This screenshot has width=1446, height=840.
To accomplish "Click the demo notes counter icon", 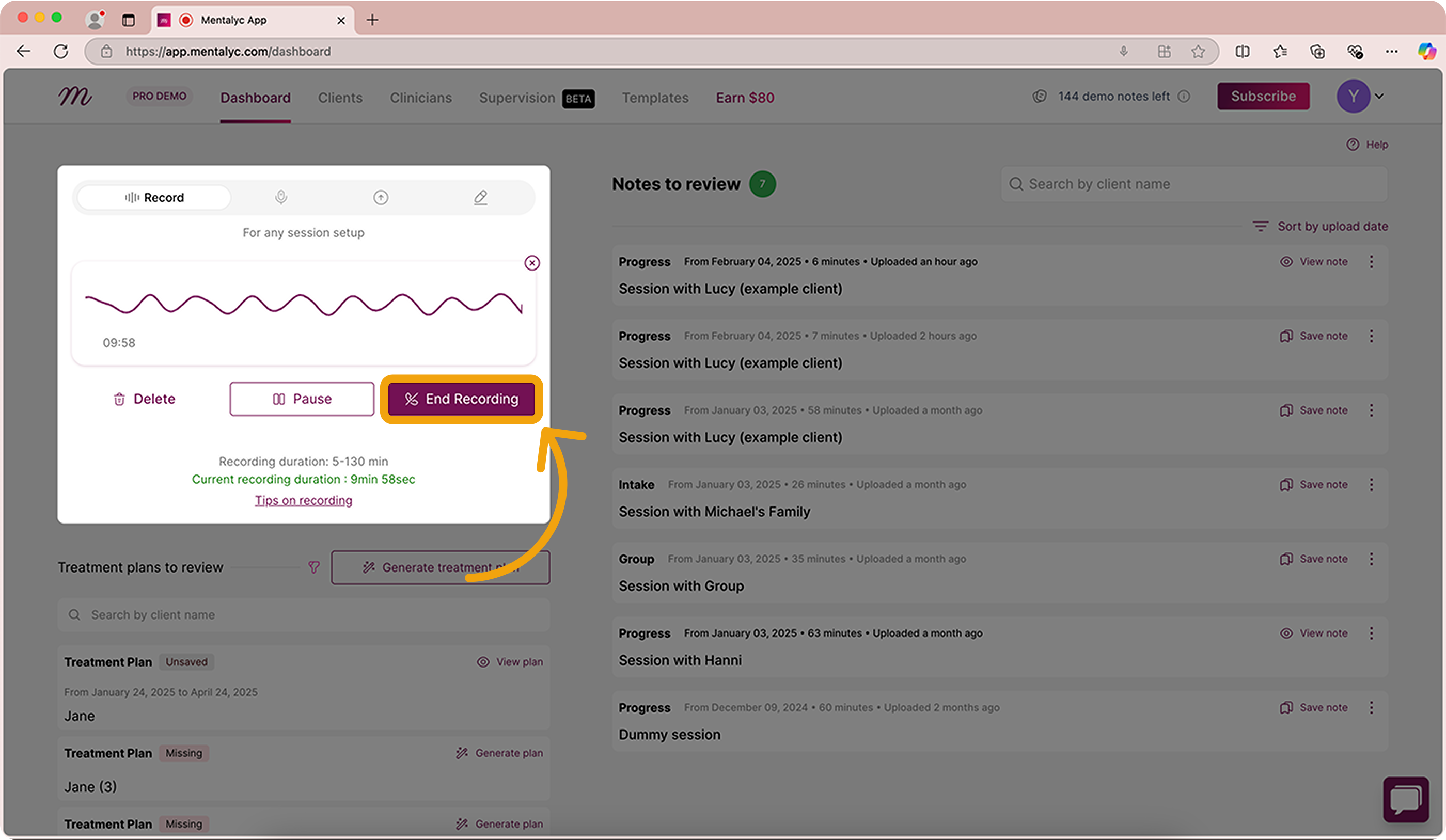I will tap(1040, 97).
